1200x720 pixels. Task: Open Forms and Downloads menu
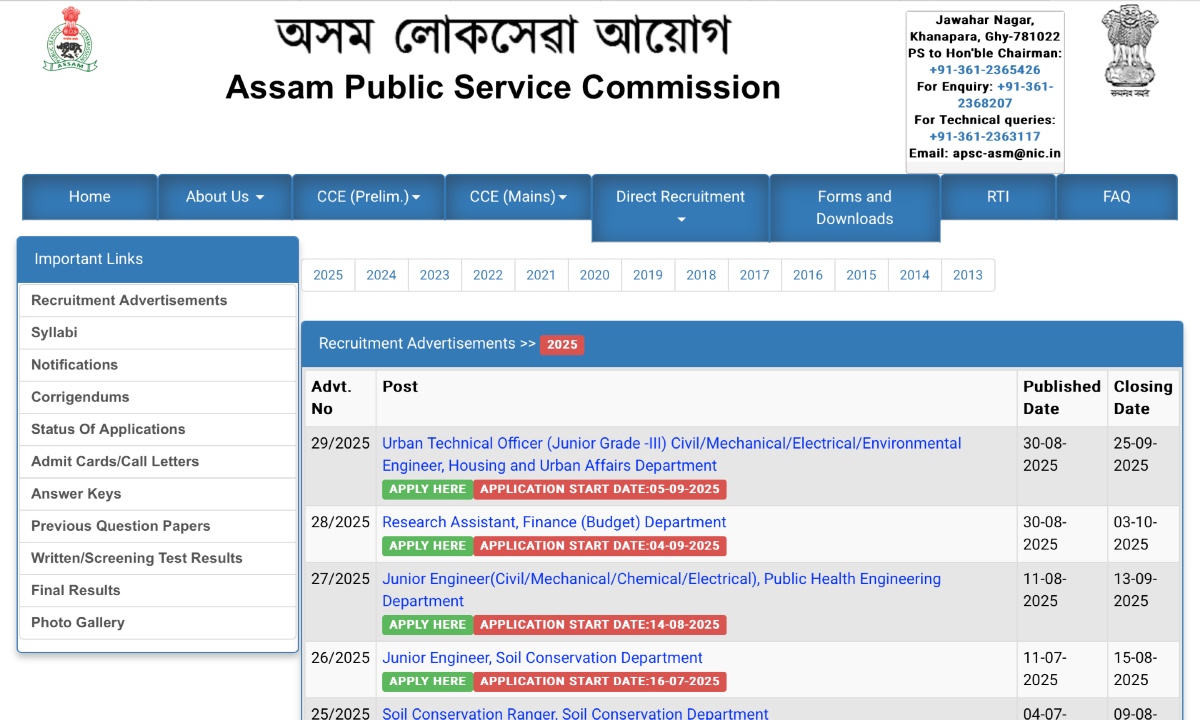point(855,208)
